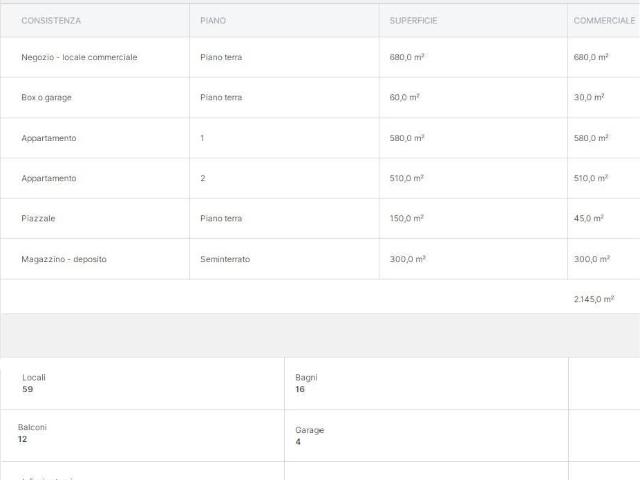
Task: Select the Box o garage row label
Action: coord(46,97)
